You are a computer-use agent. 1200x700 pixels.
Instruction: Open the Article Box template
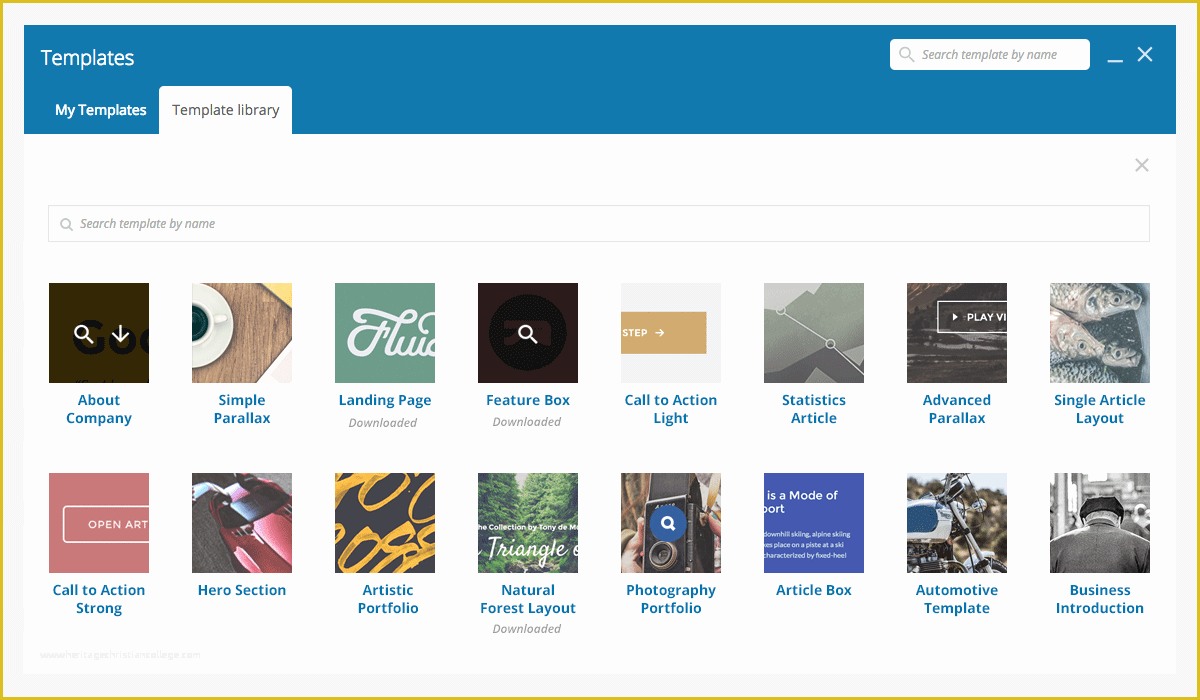click(813, 522)
